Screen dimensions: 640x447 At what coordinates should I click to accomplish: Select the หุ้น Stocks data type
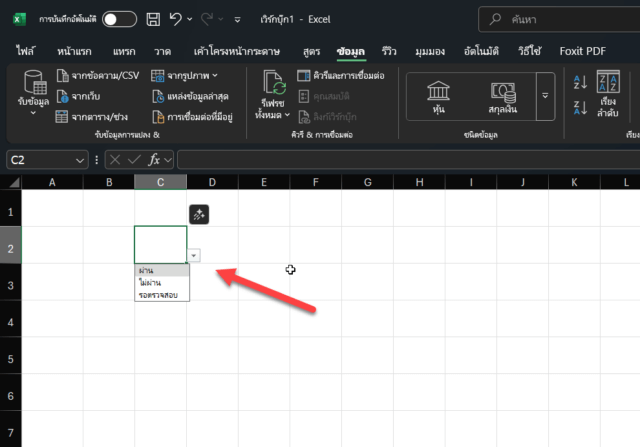point(438,97)
